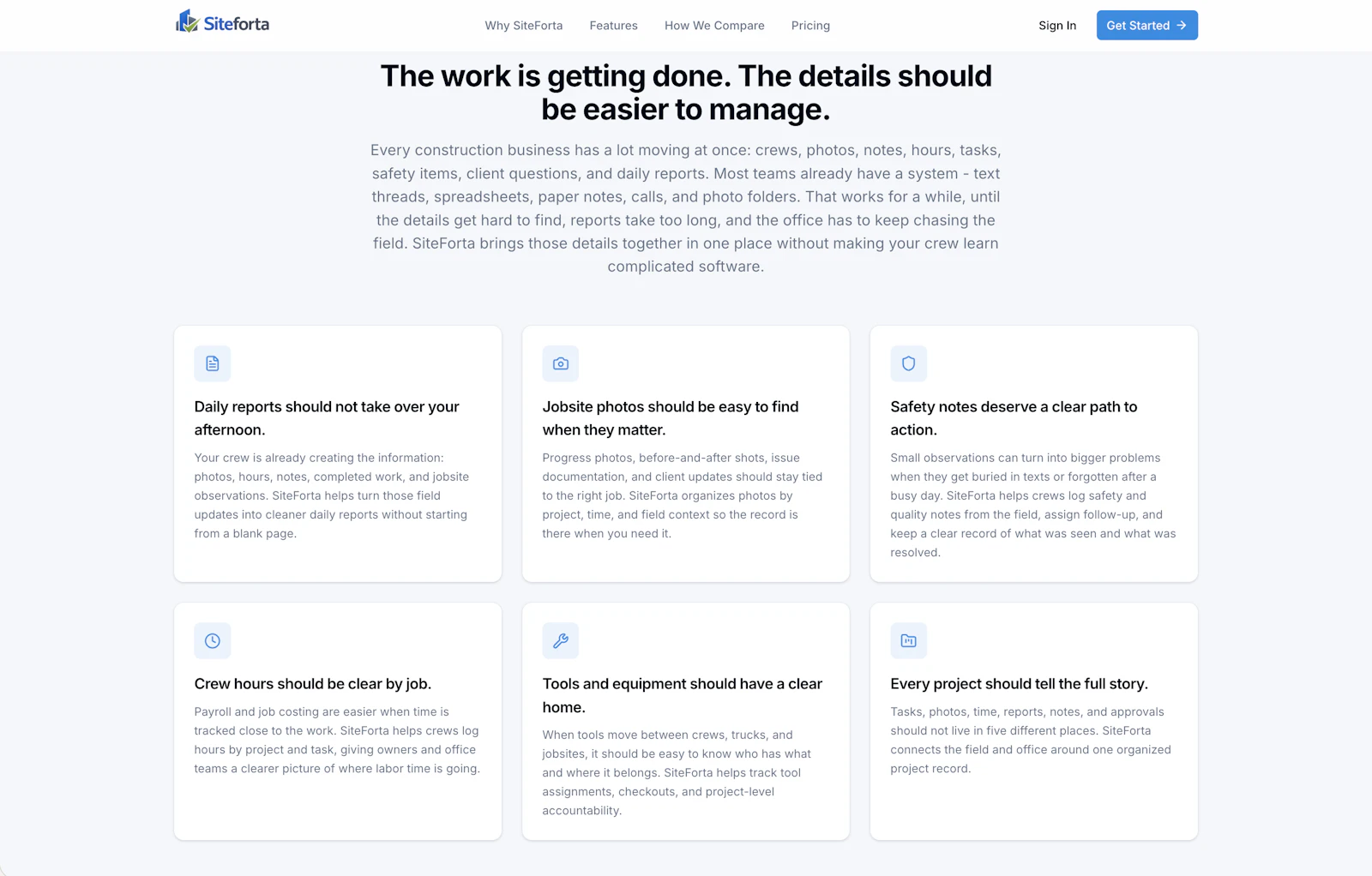Viewport: 1372px width, 876px height.
Task: Click text starting "Small observations can turn into bigger"
Action: tap(1033, 505)
